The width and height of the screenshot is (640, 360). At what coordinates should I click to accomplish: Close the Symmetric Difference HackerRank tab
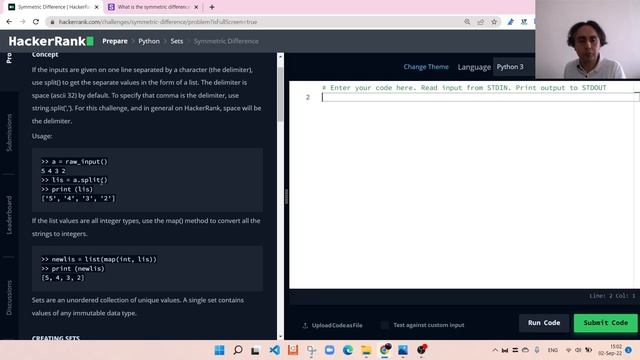97,7
